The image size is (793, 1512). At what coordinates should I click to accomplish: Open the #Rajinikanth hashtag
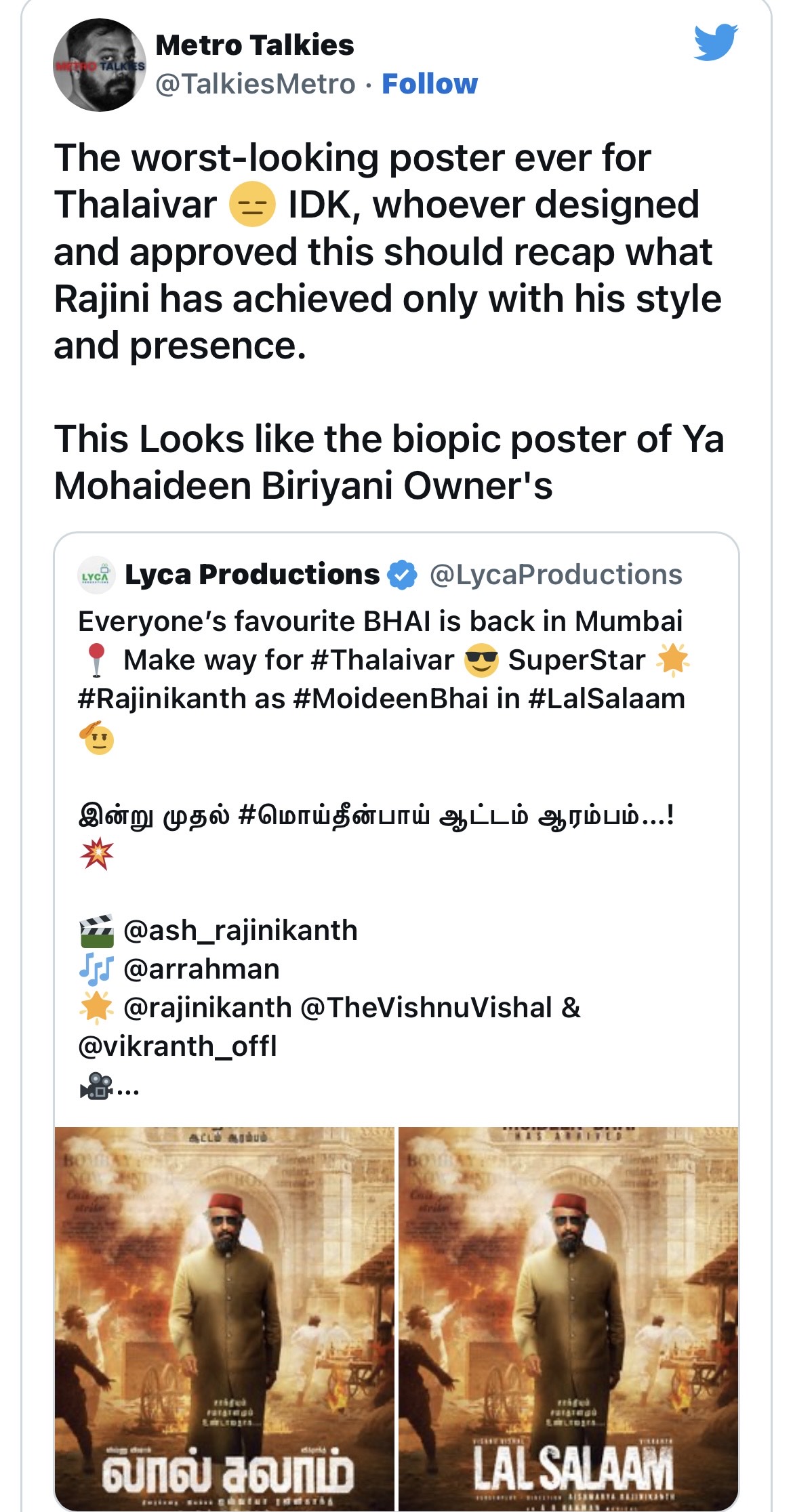click(x=162, y=699)
